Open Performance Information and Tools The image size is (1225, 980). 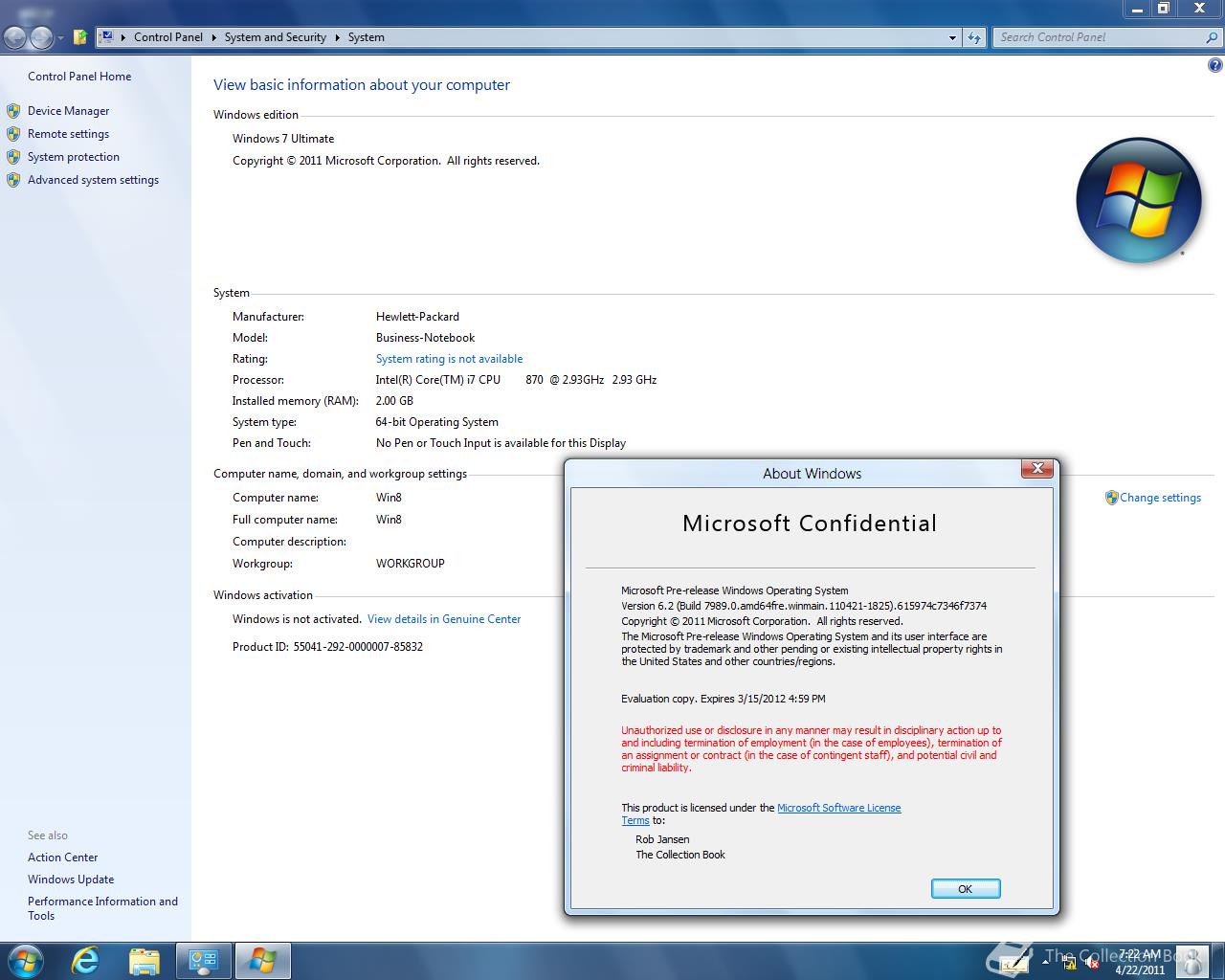coord(102,908)
